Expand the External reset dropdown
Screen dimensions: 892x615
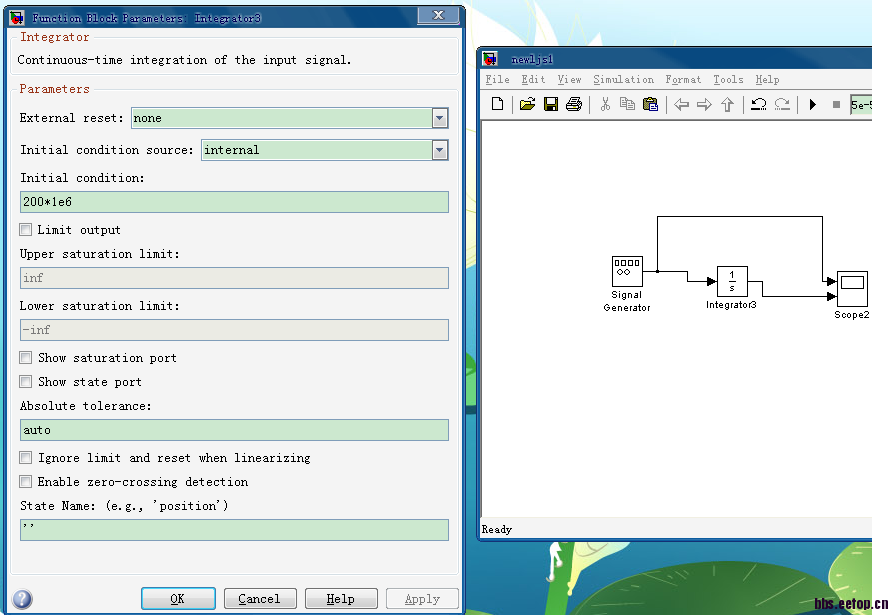[440, 118]
